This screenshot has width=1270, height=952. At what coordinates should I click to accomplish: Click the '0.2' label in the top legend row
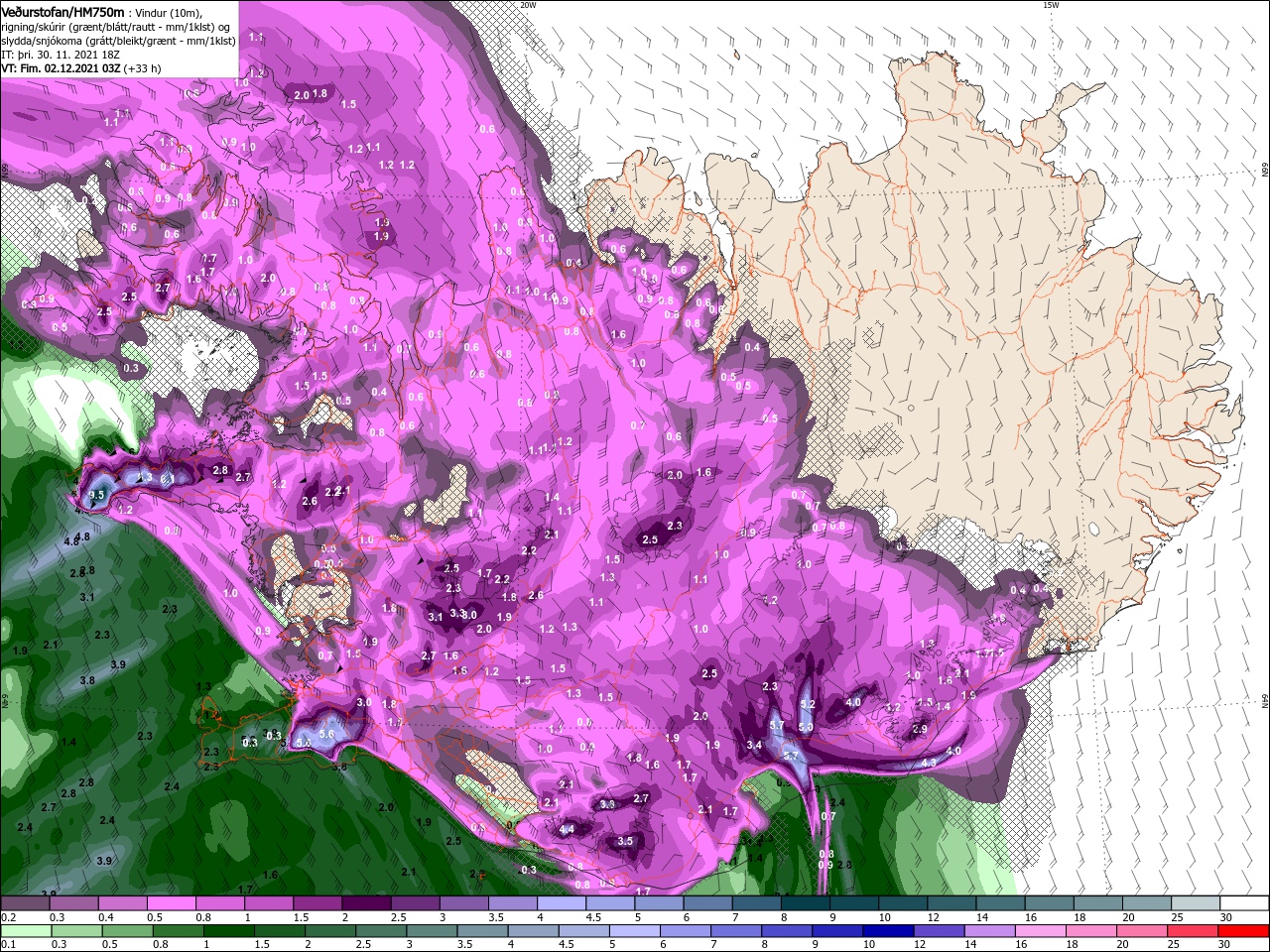coord(8,917)
